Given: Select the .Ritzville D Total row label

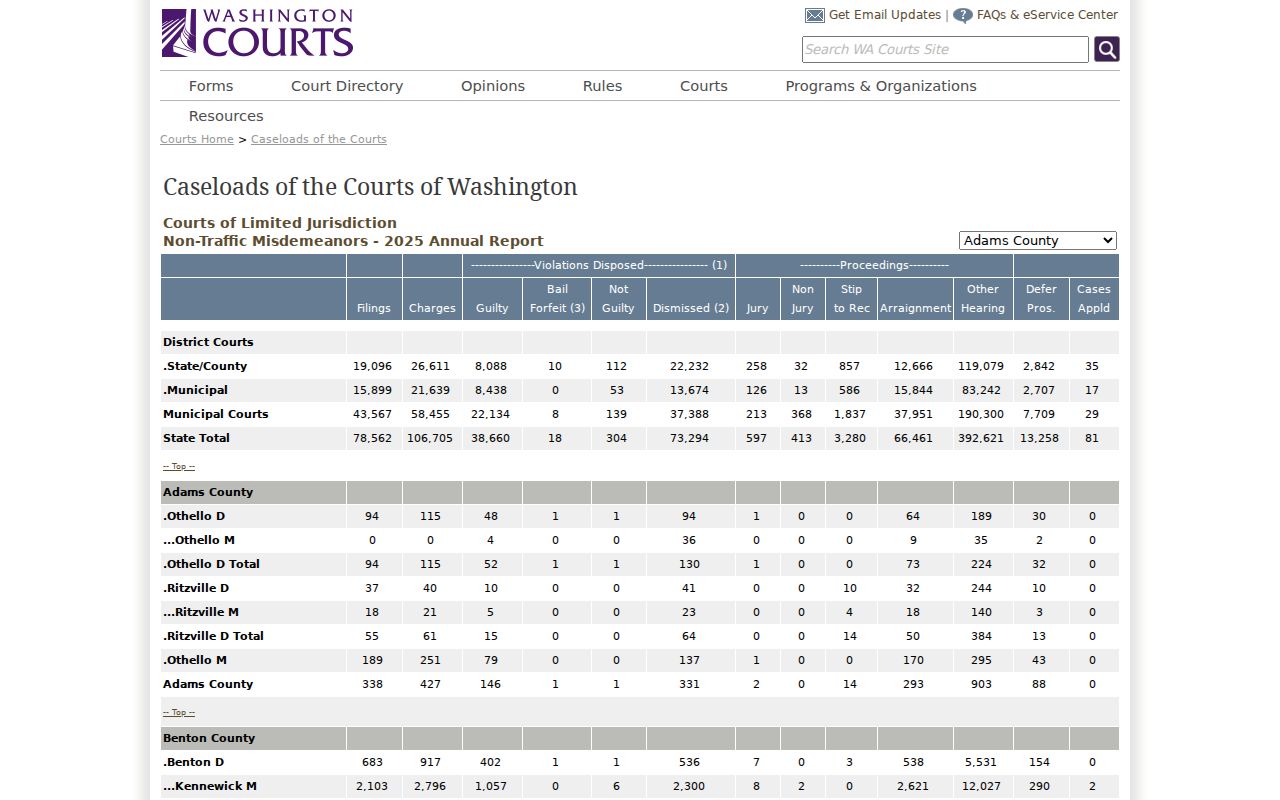Looking at the screenshot, I should coord(213,636).
